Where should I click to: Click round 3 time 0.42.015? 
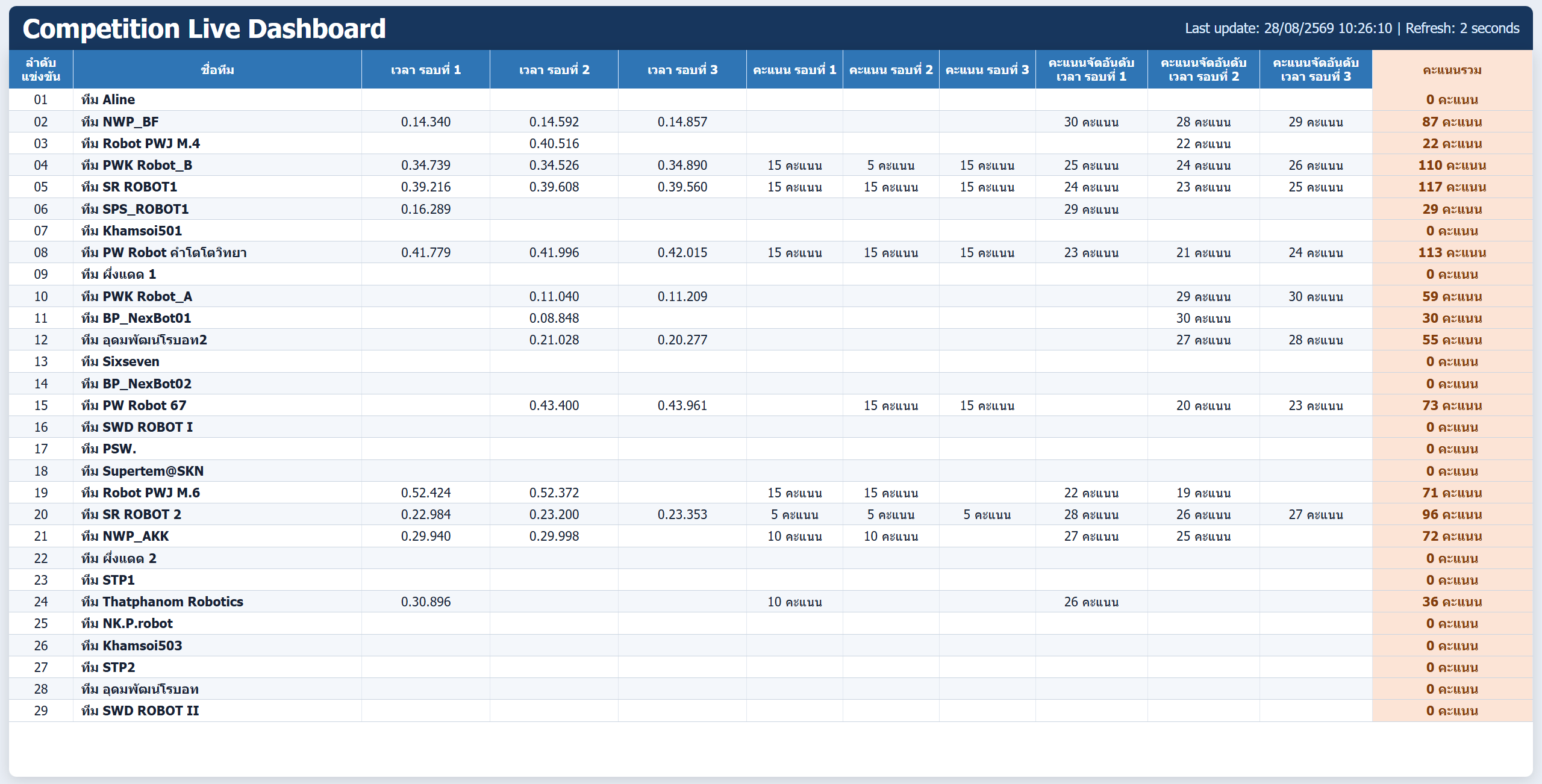point(682,252)
